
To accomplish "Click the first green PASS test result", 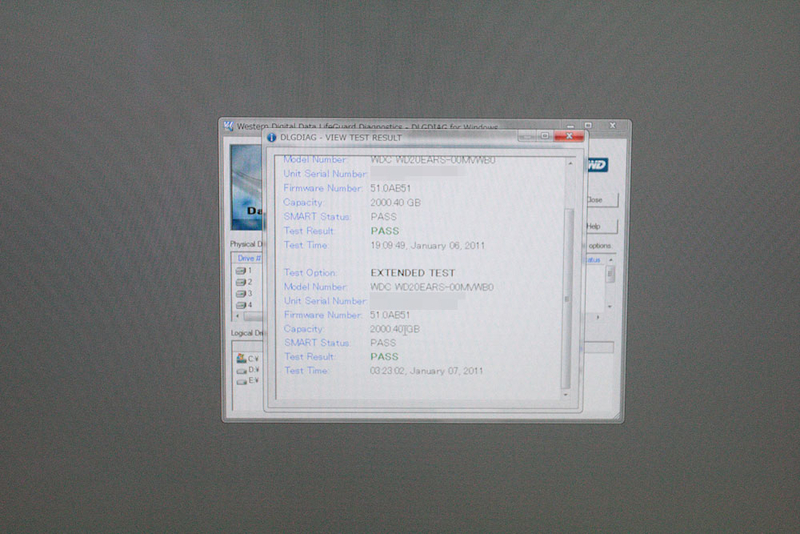I will (385, 231).
